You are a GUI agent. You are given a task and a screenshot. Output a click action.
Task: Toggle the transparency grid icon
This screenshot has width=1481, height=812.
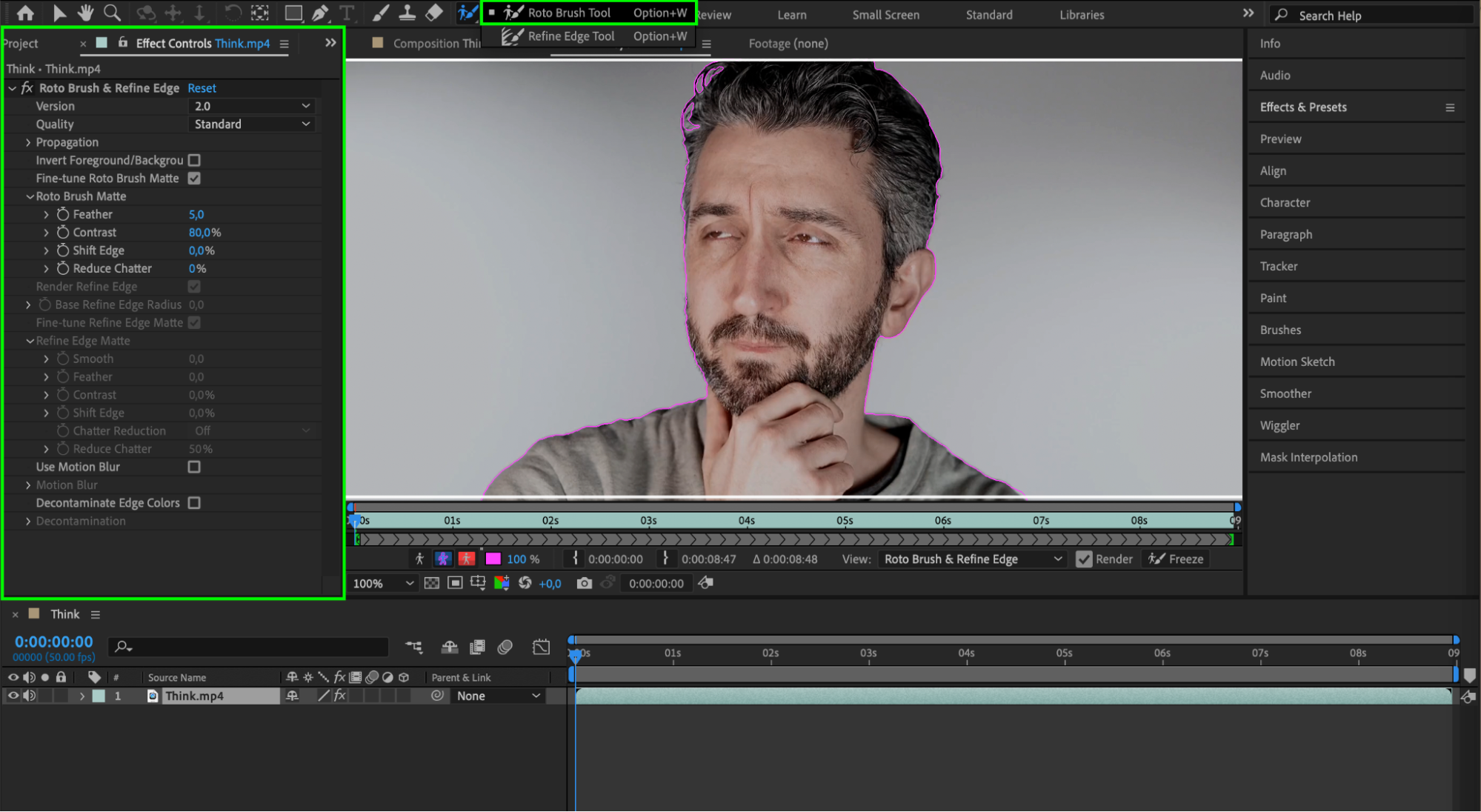coord(432,584)
